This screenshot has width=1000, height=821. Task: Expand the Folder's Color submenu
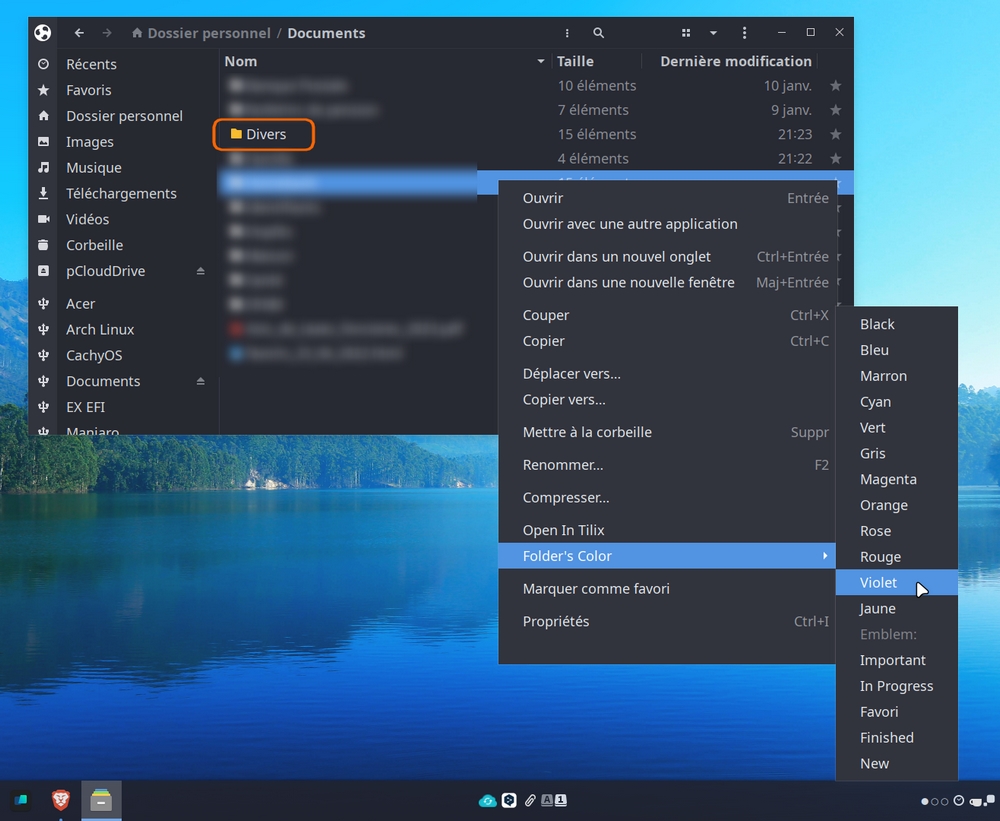[x=667, y=556]
